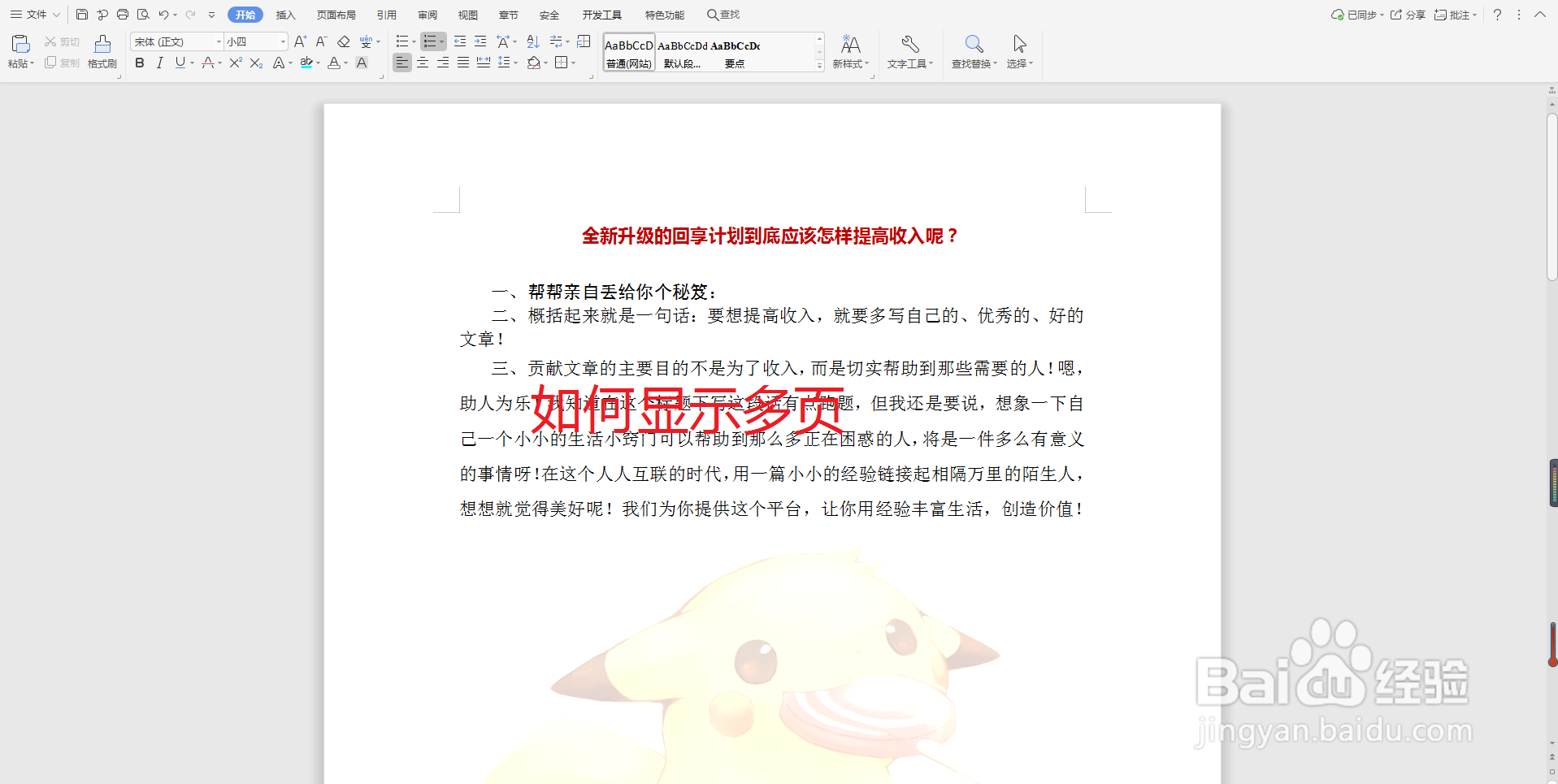Toggle numbered list button
Screen dimensions: 1558x784
click(430, 41)
